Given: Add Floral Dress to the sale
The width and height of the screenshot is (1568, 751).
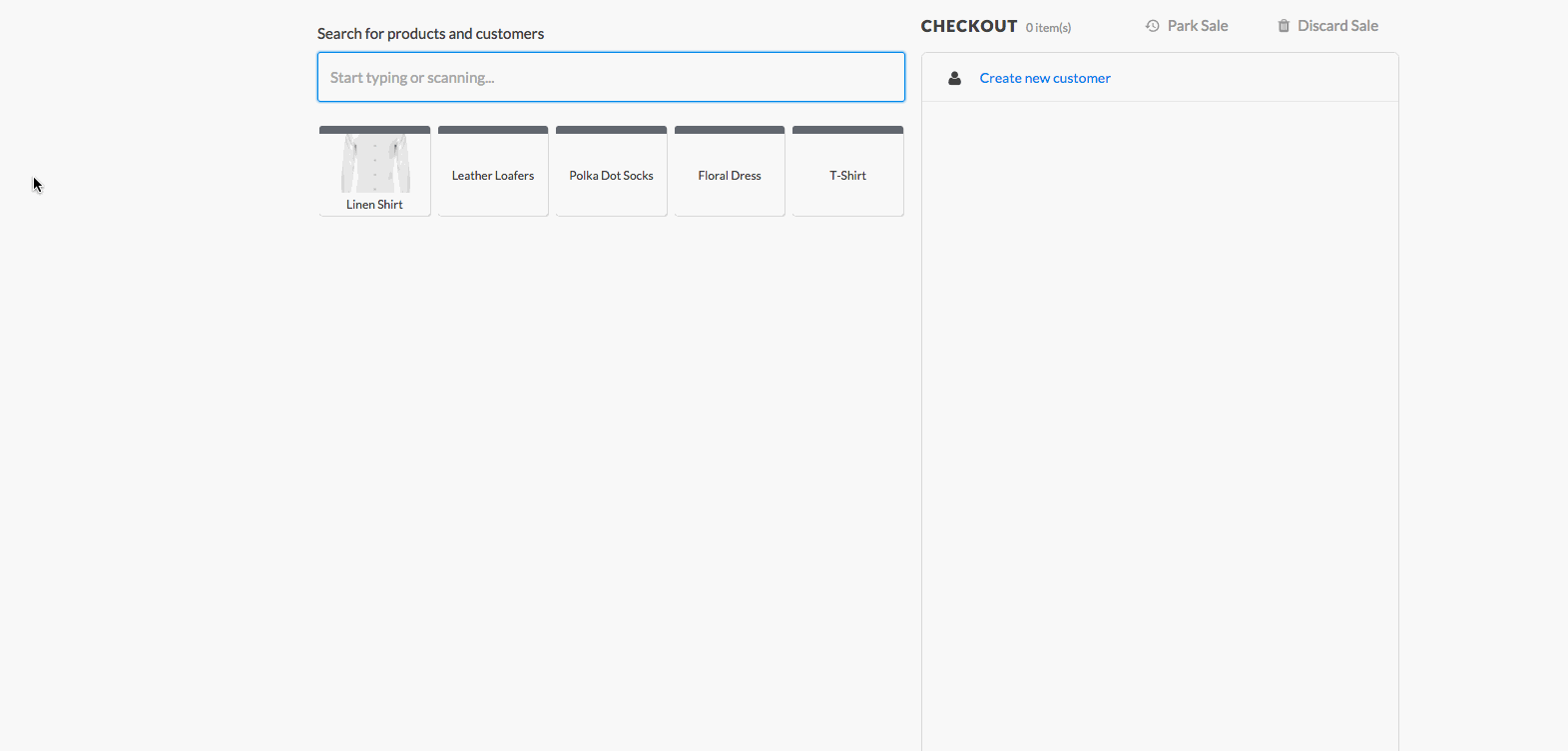Looking at the screenshot, I should click(730, 171).
